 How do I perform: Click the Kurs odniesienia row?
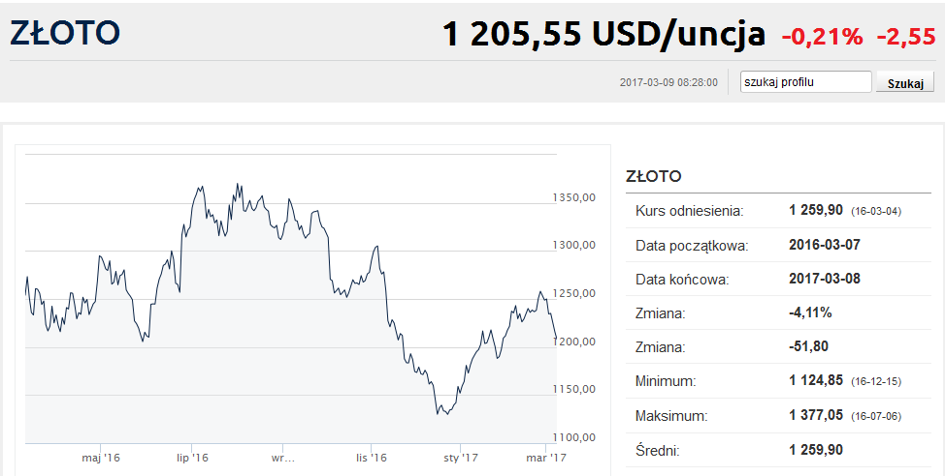point(778,211)
